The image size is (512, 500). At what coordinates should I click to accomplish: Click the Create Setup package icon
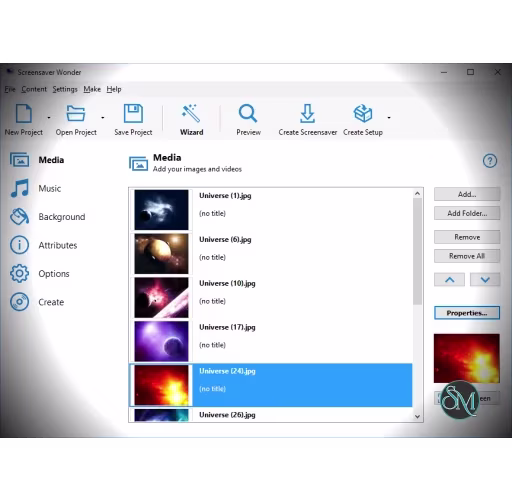point(363,113)
